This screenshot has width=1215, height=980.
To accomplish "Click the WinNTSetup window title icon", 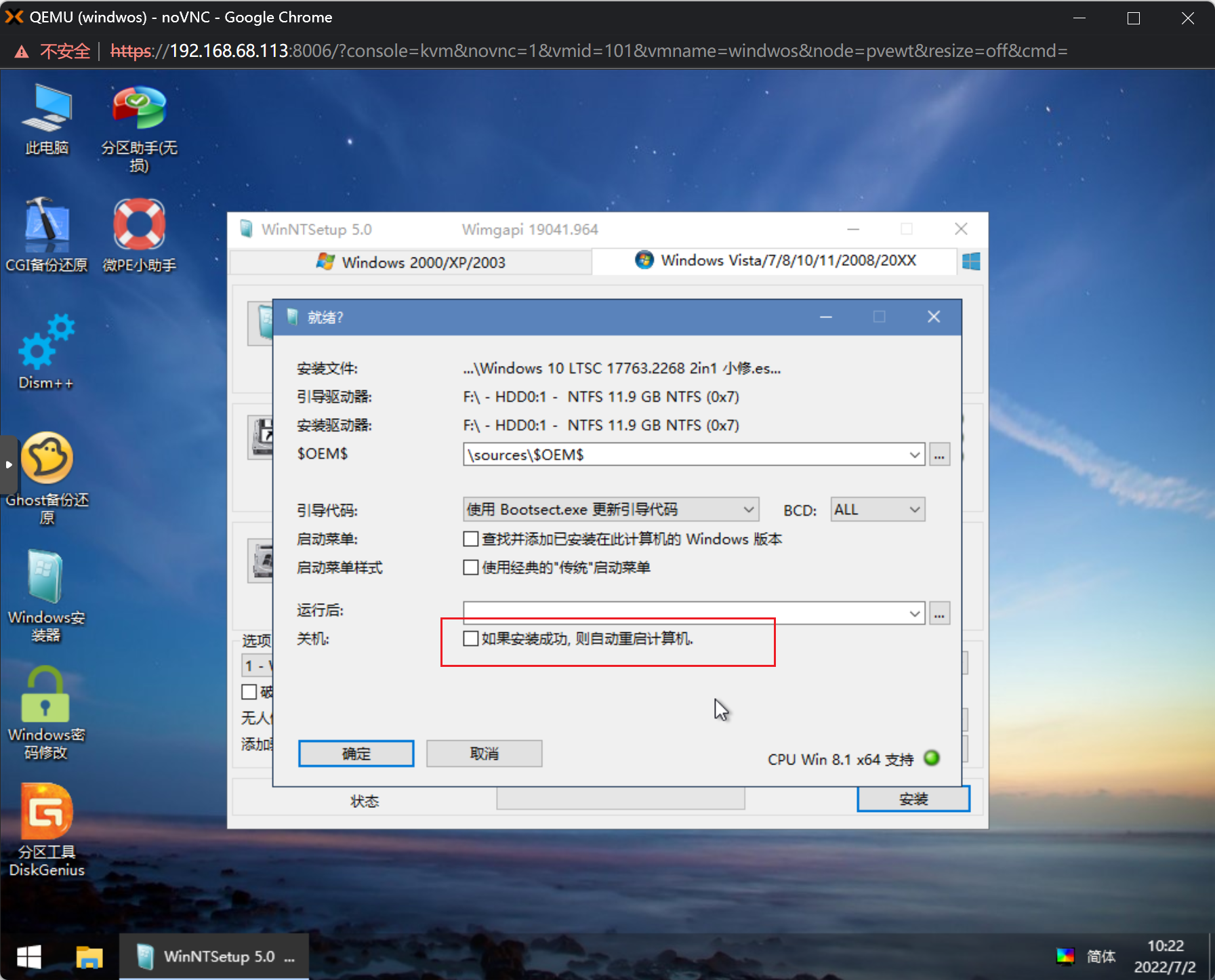I will tap(246, 229).
